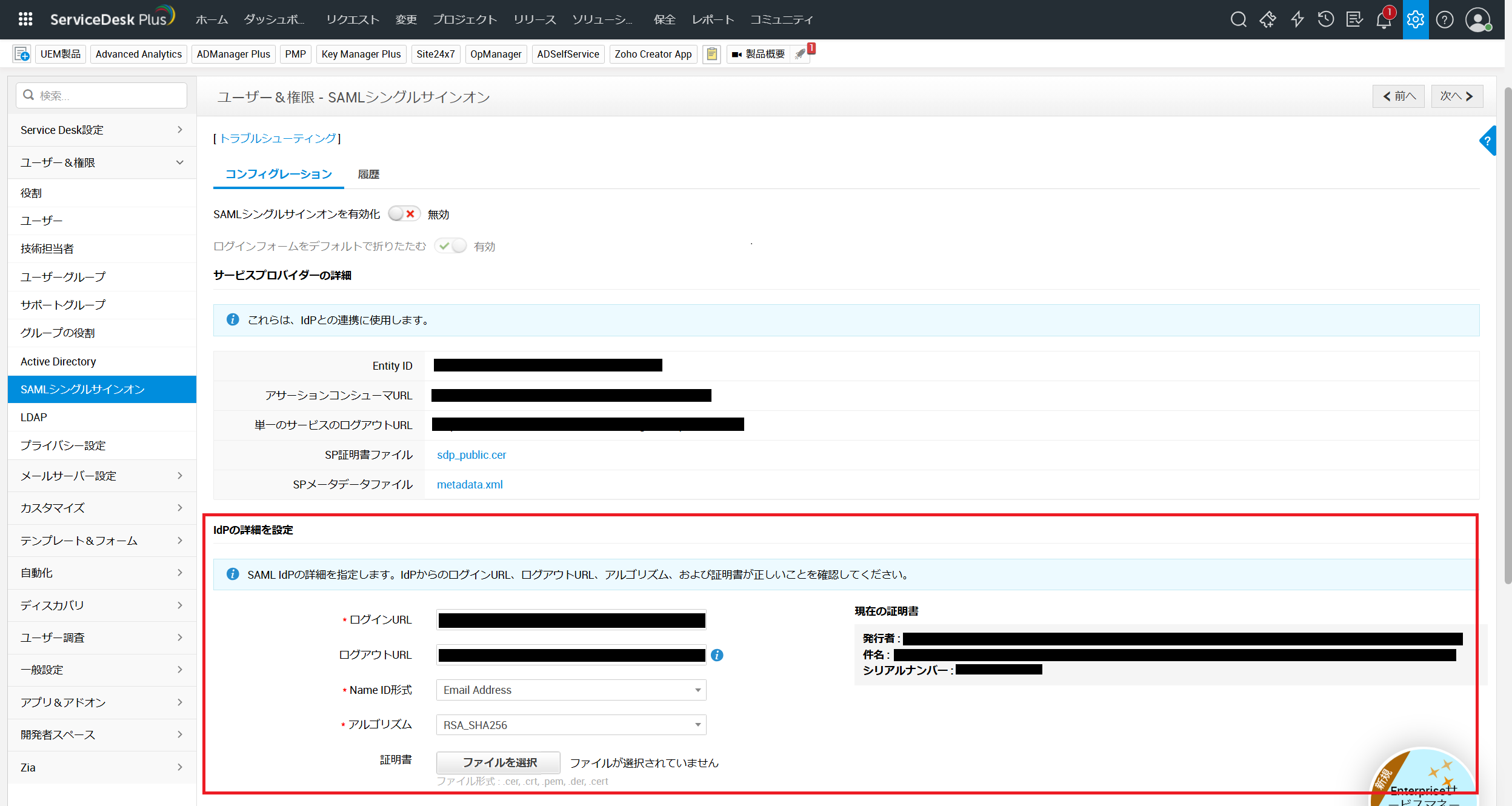Open the recent history clock icon
This screenshot has height=806, width=1512.
click(1325, 19)
